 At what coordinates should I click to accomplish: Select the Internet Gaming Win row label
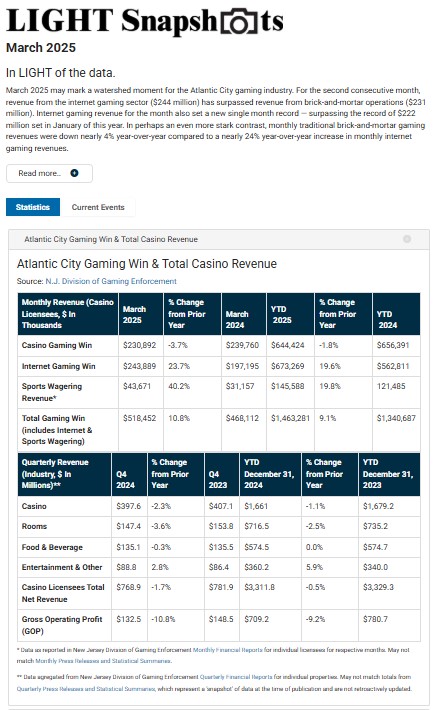pos(58,366)
